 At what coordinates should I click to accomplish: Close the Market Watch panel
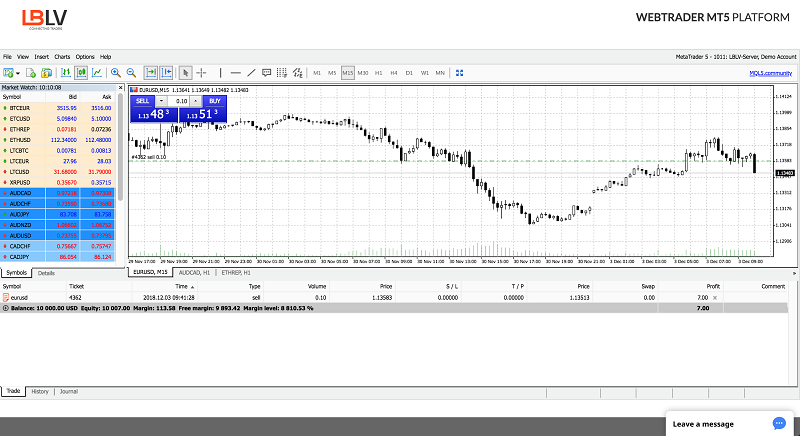120,88
